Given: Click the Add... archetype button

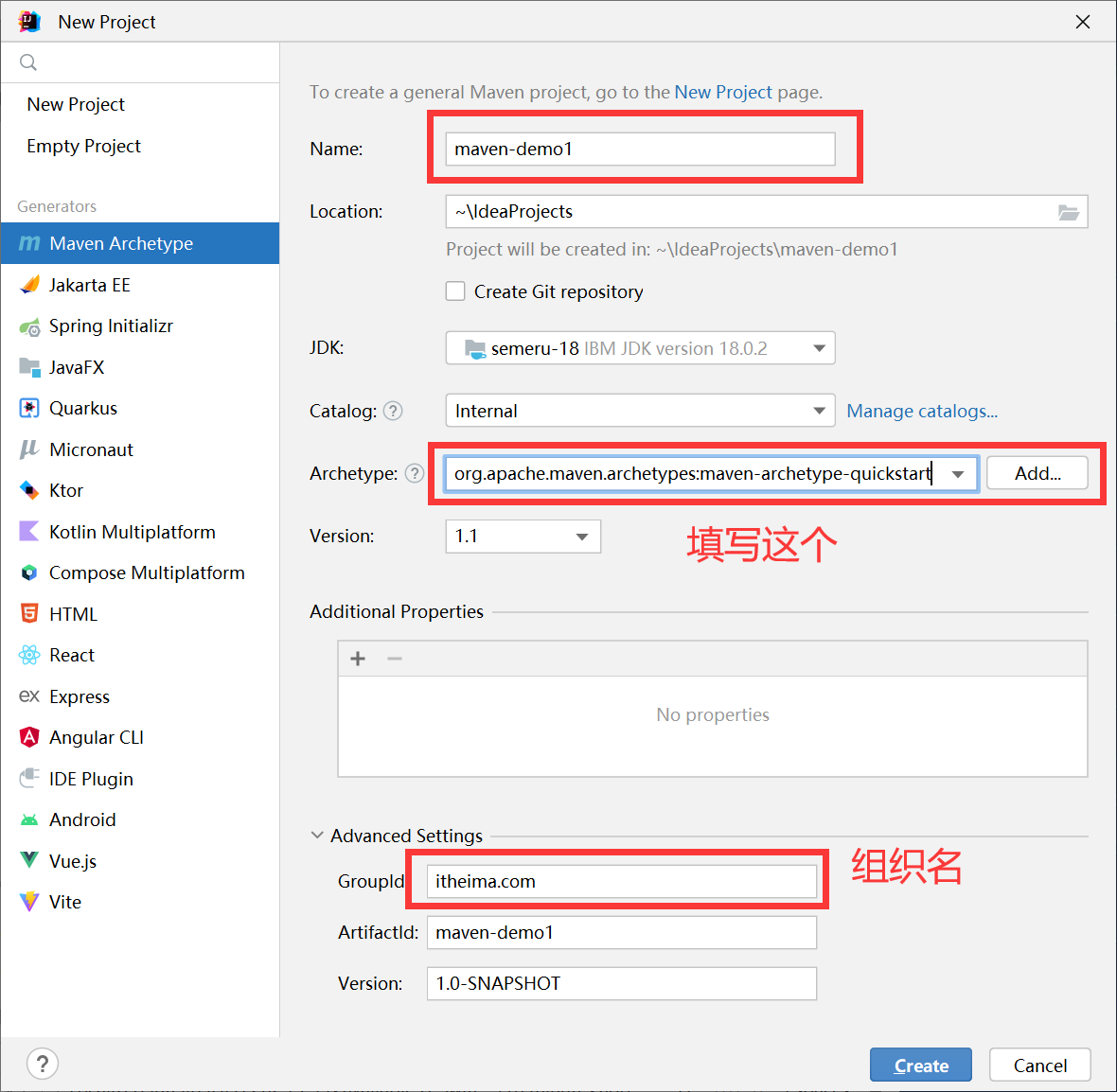Looking at the screenshot, I should [x=1037, y=474].
